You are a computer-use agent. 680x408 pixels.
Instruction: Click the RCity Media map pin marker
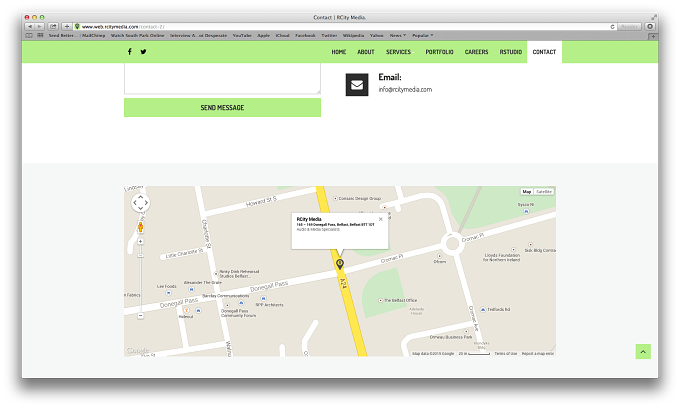coord(340,264)
